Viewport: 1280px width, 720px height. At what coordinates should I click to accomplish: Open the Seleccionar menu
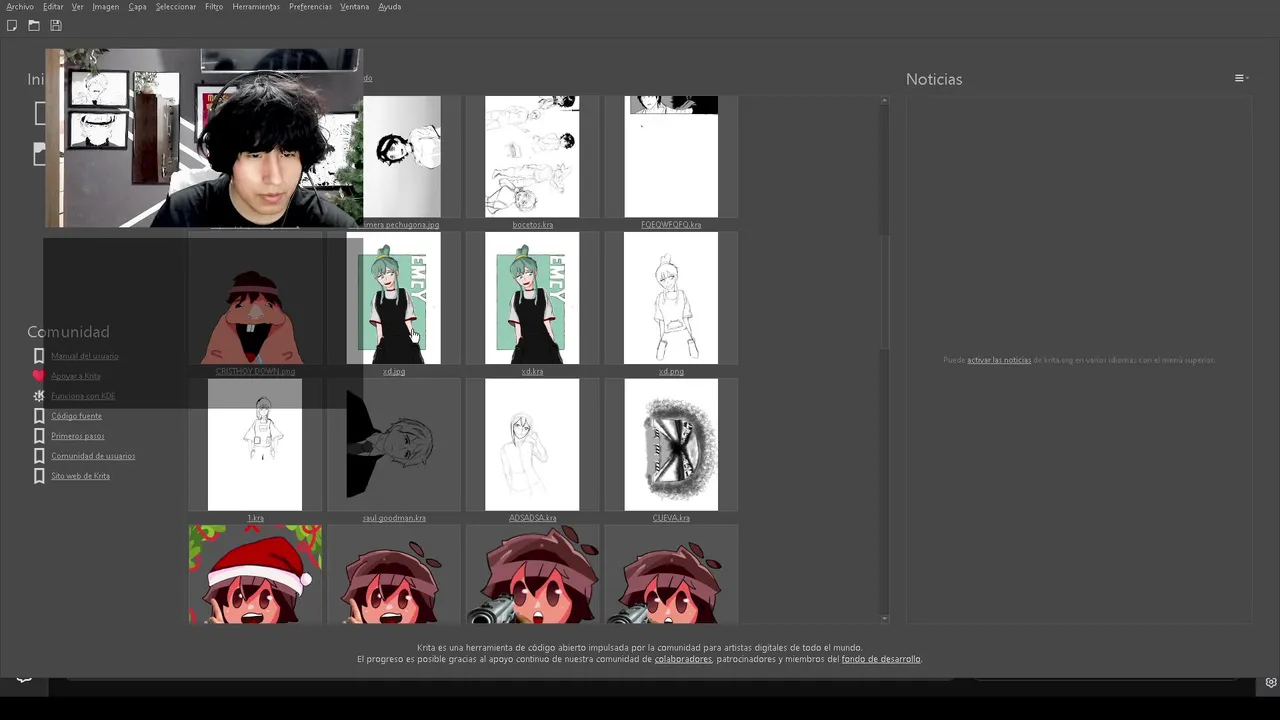click(176, 7)
